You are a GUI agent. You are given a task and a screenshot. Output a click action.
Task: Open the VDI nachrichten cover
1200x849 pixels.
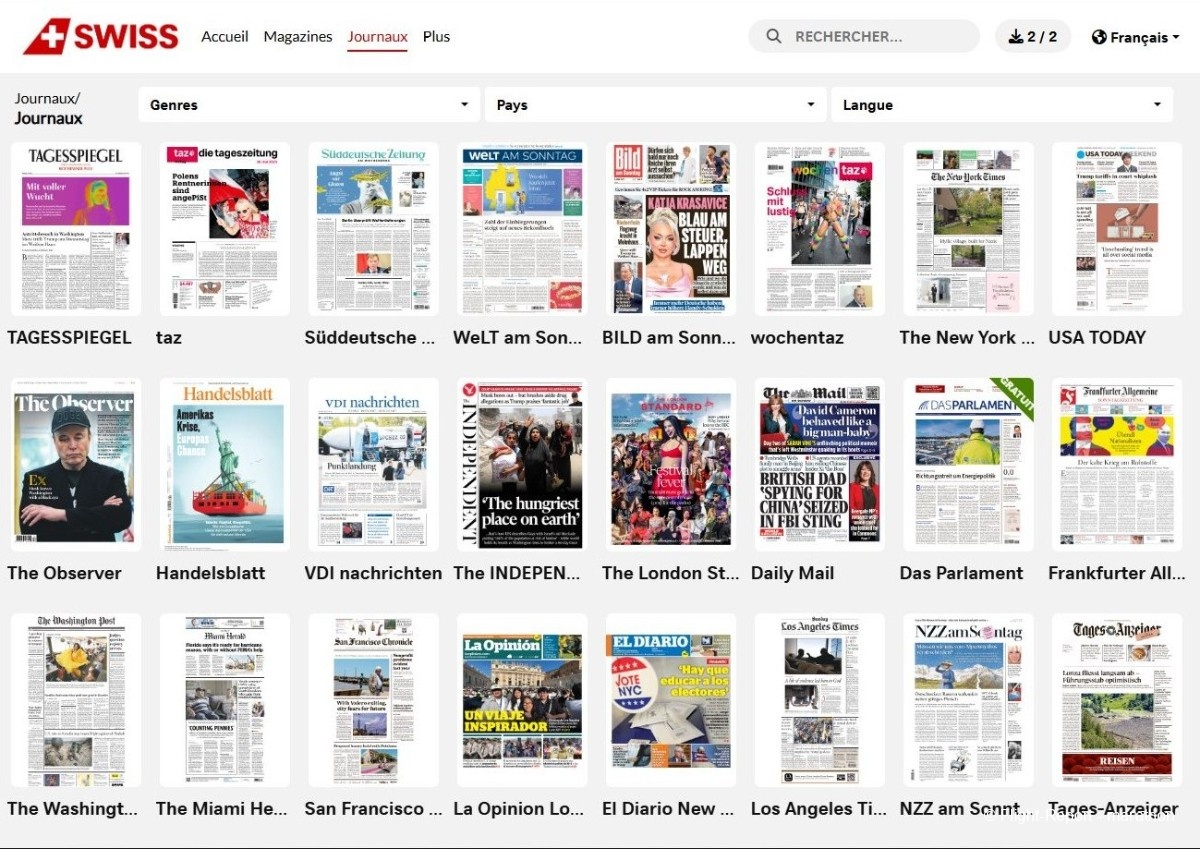(374, 465)
